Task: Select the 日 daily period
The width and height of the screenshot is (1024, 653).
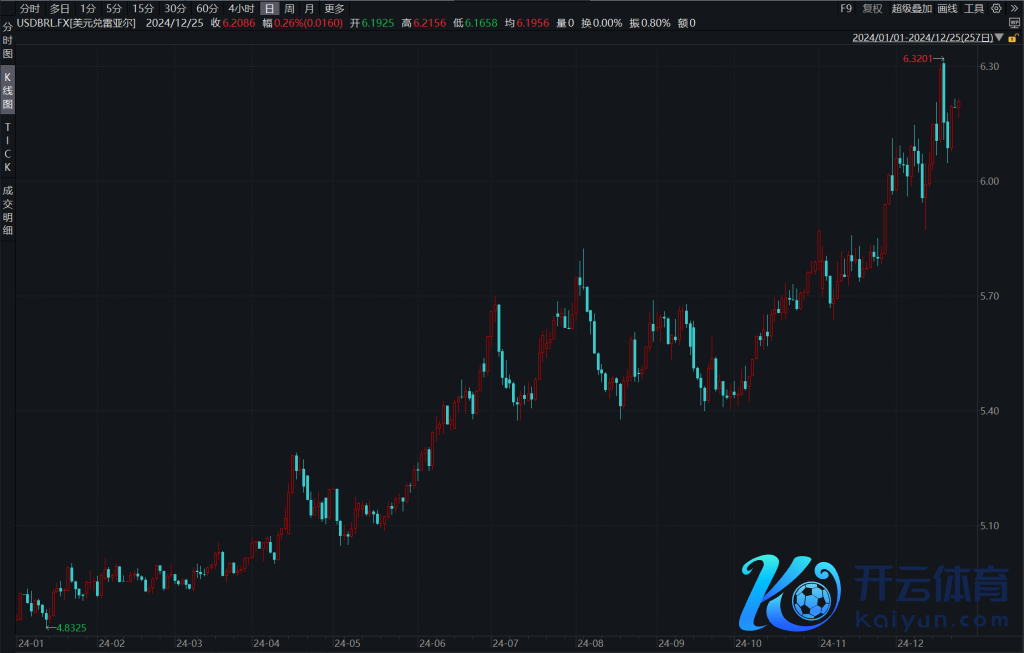Action: 268,8
